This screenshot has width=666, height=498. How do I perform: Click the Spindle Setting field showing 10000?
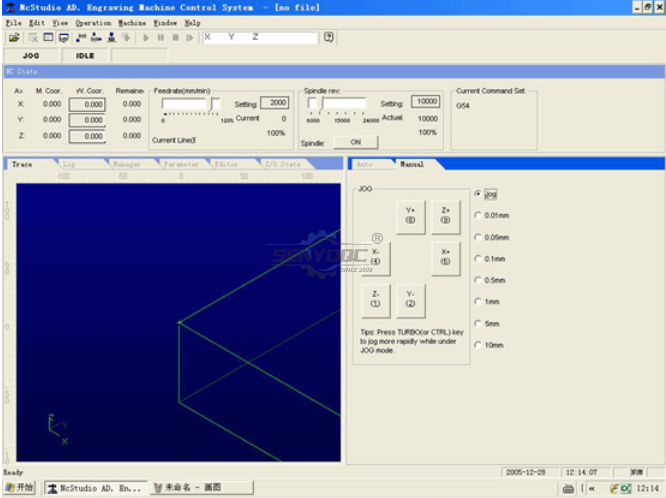(x=426, y=101)
